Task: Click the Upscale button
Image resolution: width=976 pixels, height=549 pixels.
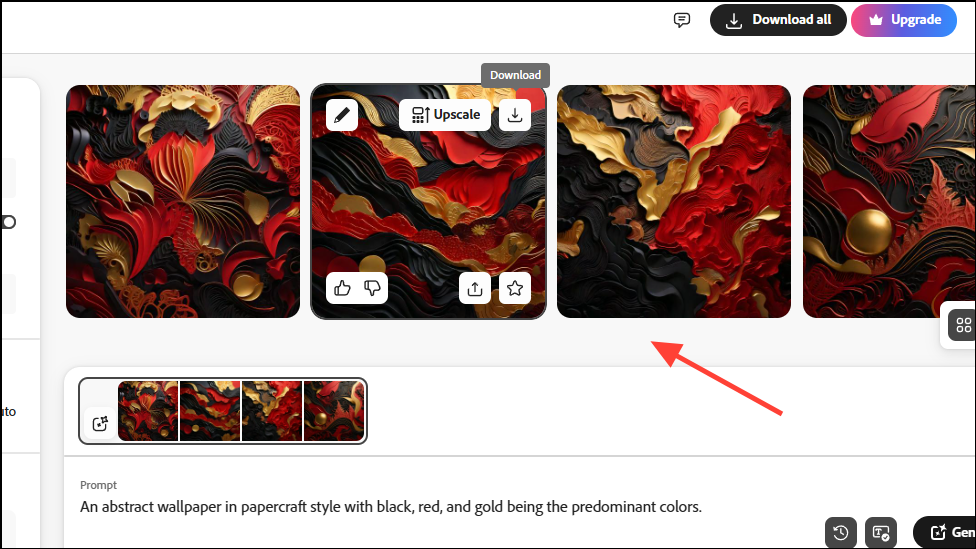Action: tap(445, 115)
